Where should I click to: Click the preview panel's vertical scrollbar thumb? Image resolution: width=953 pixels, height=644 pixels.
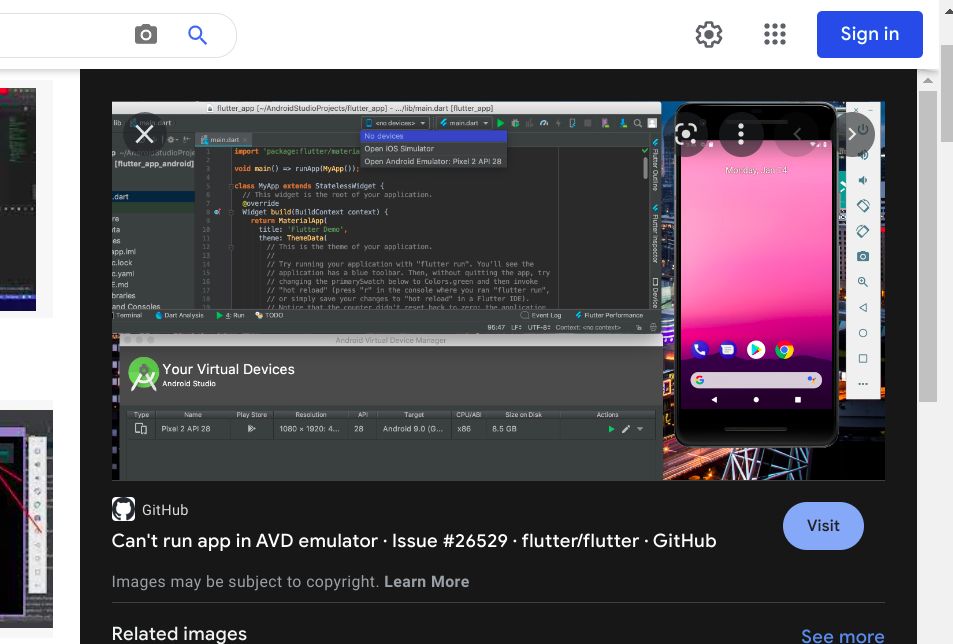[x=927, y=246]
